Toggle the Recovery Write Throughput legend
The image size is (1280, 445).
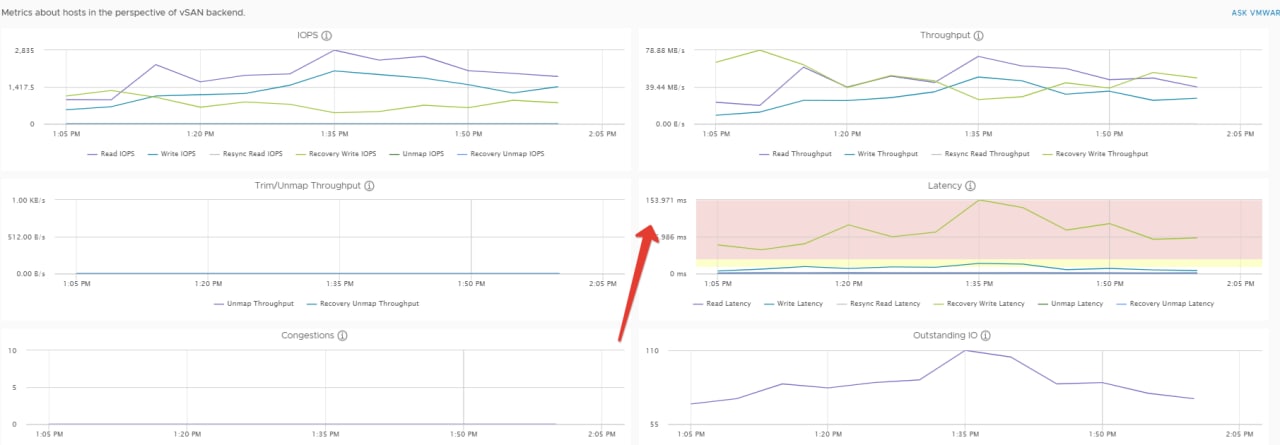tap(1096, 154)
